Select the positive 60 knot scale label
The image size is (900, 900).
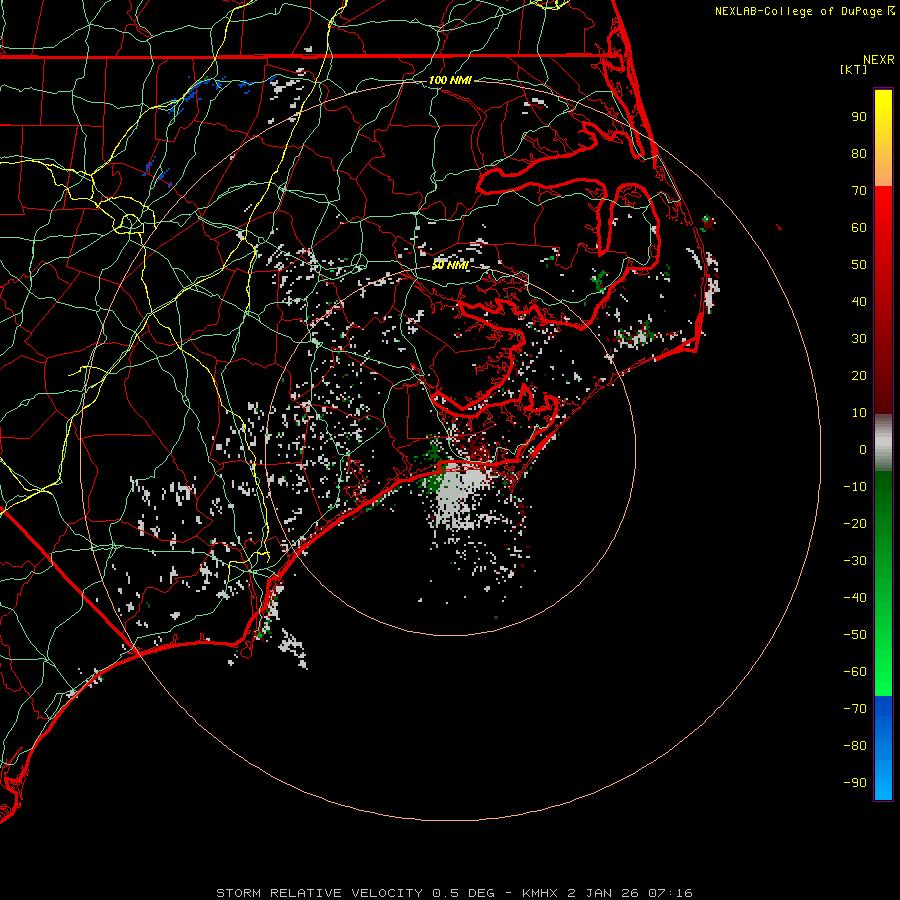tap(859, 228)
